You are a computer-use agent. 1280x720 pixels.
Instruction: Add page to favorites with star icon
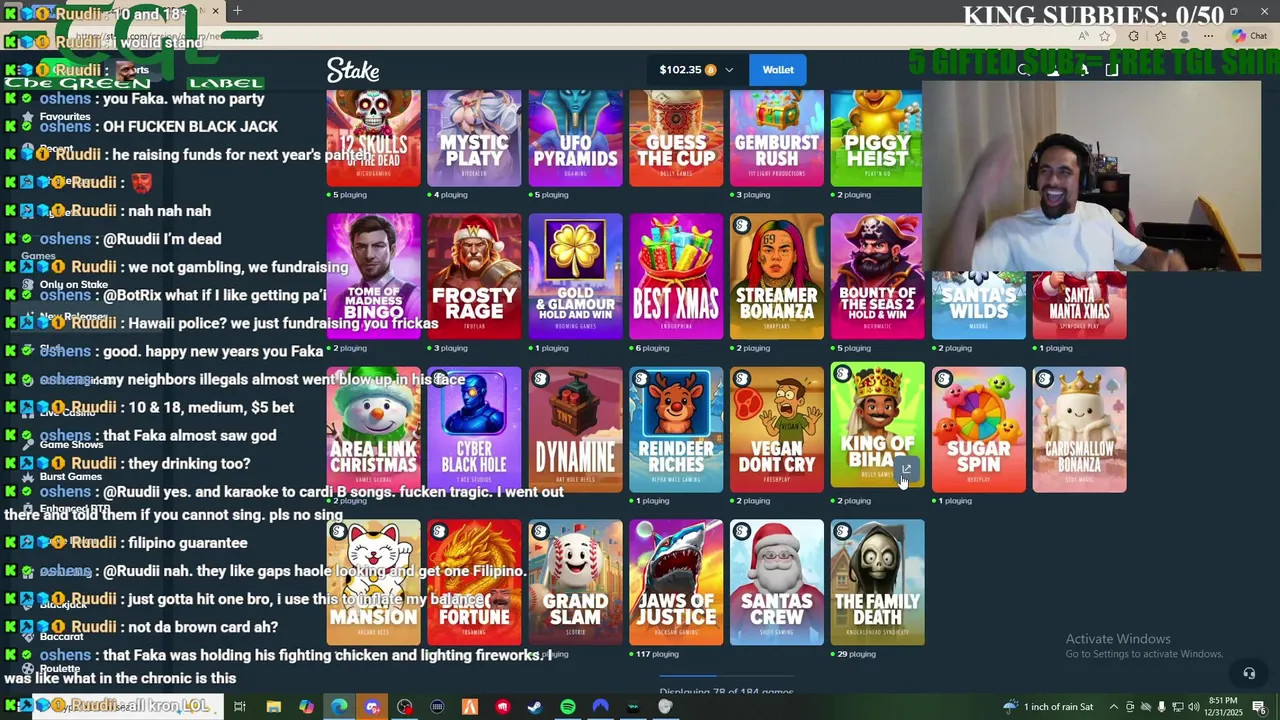pos(1105,36)
